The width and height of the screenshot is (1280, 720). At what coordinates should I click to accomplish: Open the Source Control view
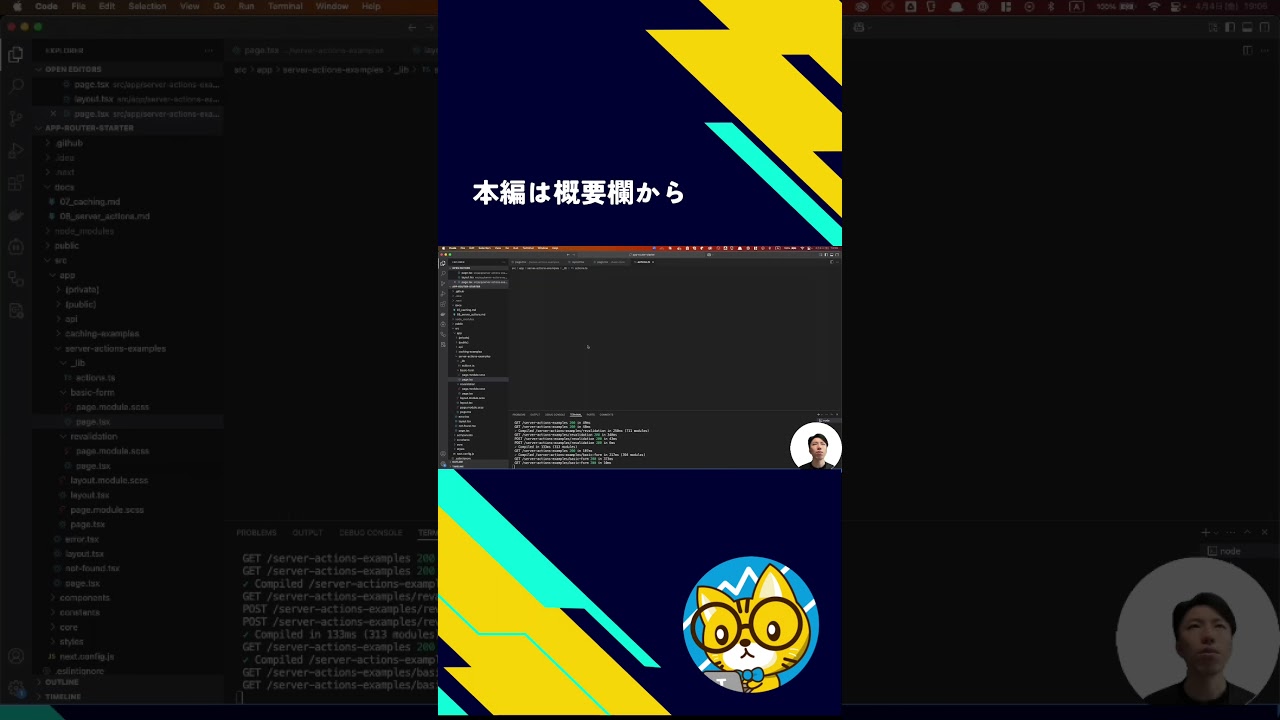(16, 118)
